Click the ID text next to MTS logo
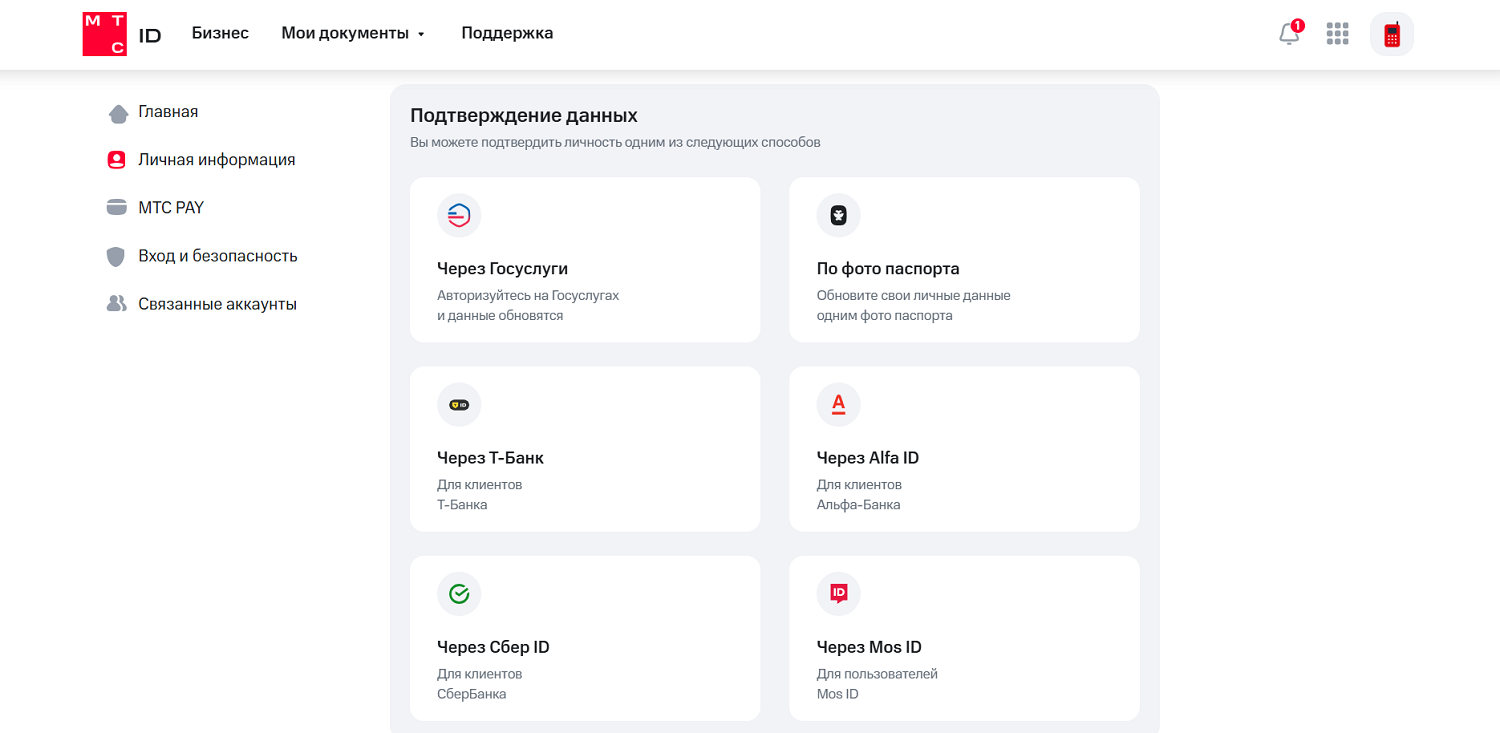The height and width of the screenshot is (733, 1500). coord(150,36)
